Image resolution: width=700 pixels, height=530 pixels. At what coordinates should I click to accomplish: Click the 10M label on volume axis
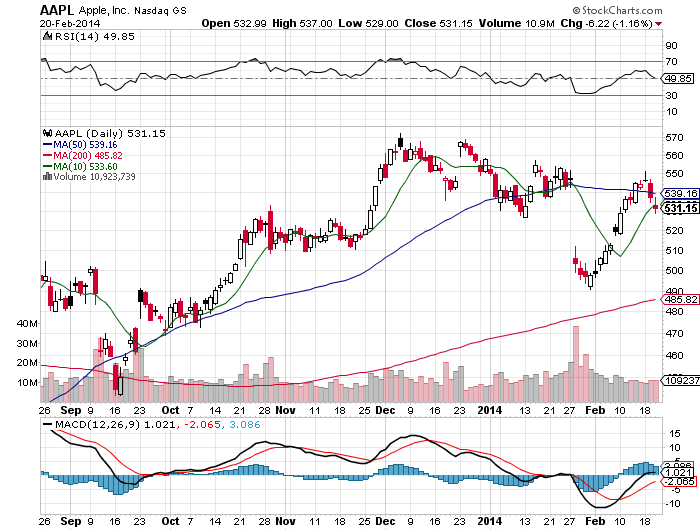[x=27, y=383]
